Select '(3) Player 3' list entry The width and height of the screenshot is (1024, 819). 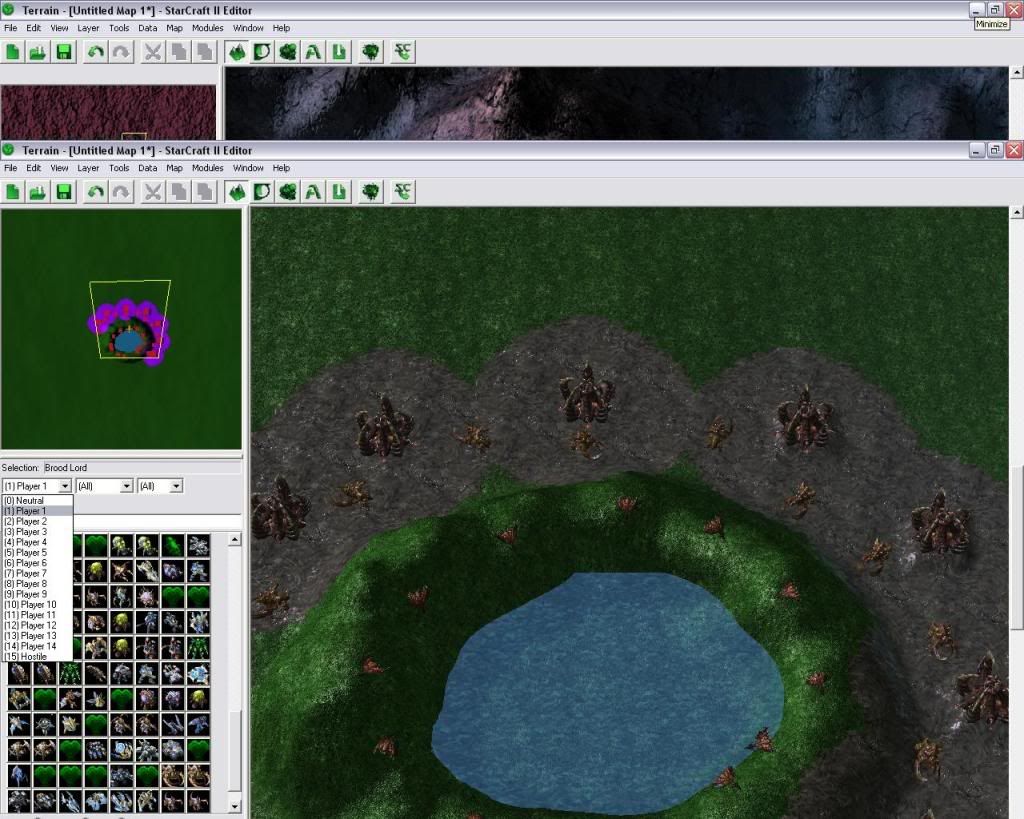37,532
